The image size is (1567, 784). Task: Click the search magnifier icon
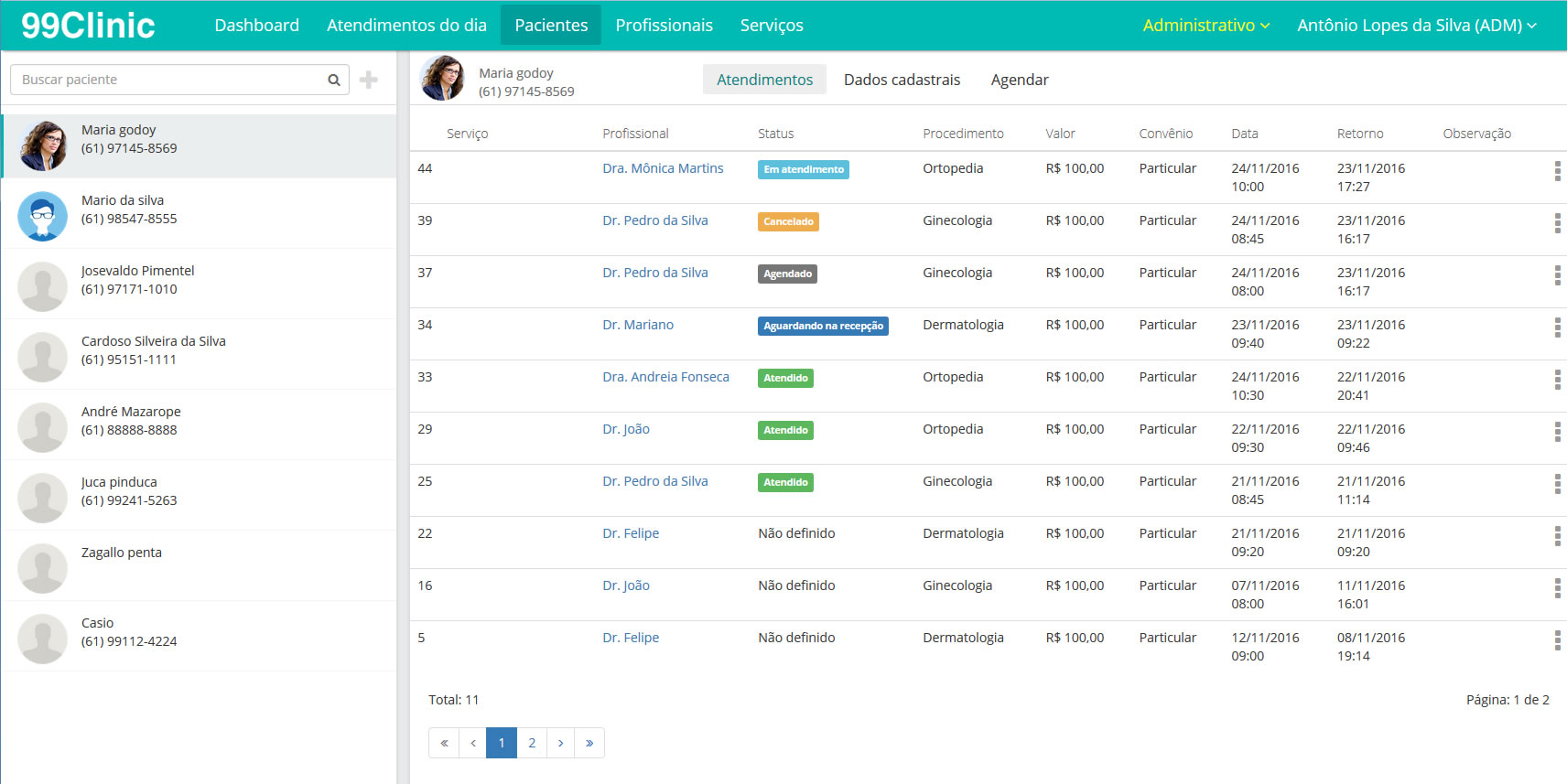(x=334, y=81)
